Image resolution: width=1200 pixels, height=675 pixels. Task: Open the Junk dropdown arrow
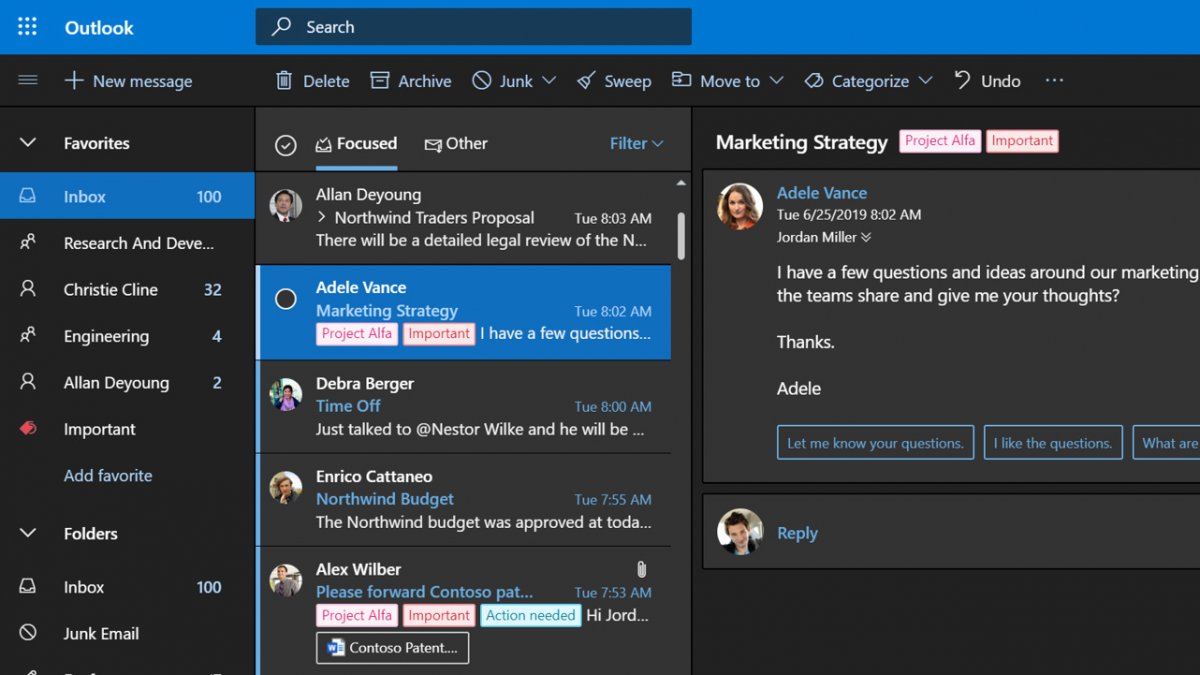pyautogui.click(x=549, y=80)
